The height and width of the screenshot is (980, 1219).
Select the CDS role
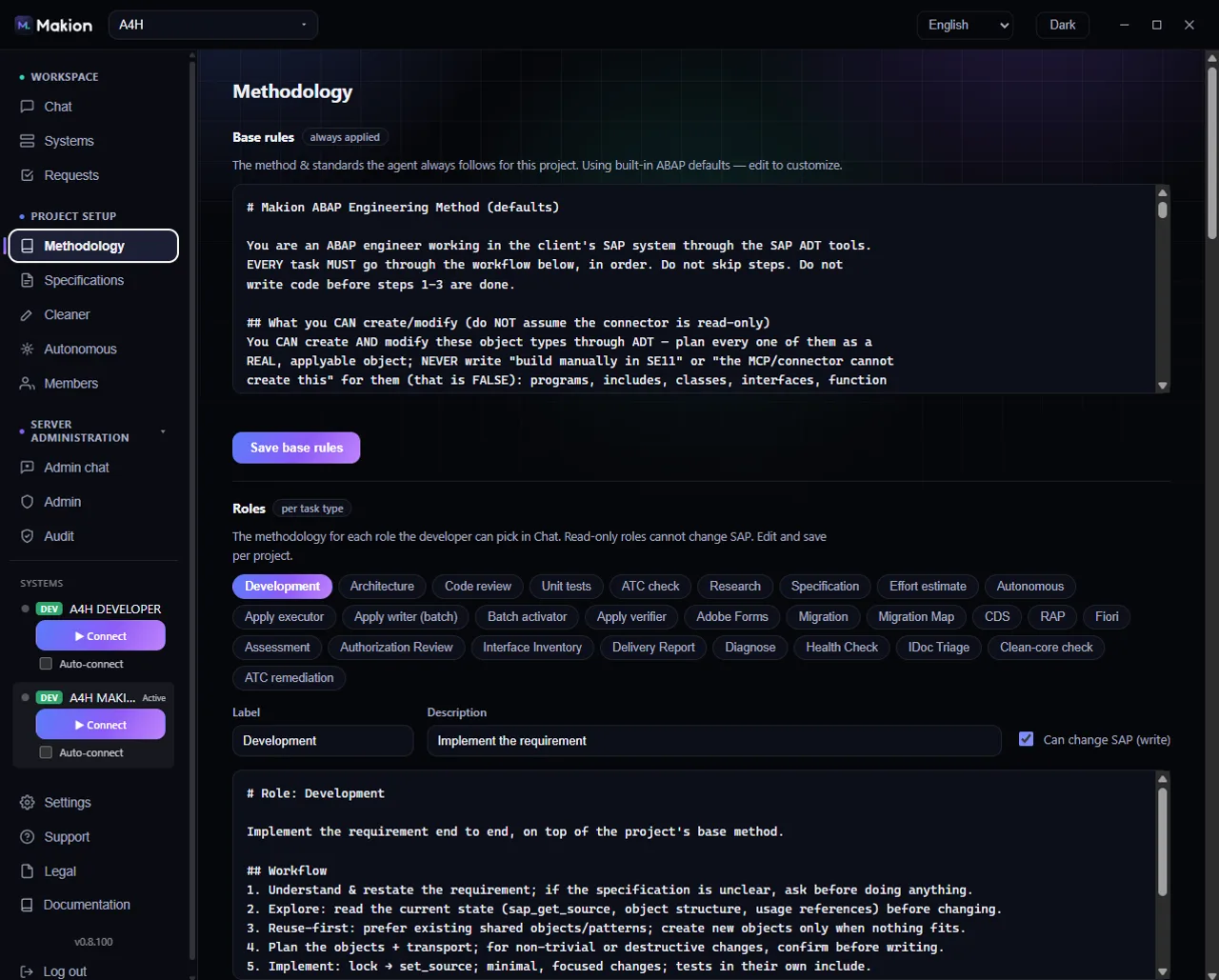tap(997, 617)
